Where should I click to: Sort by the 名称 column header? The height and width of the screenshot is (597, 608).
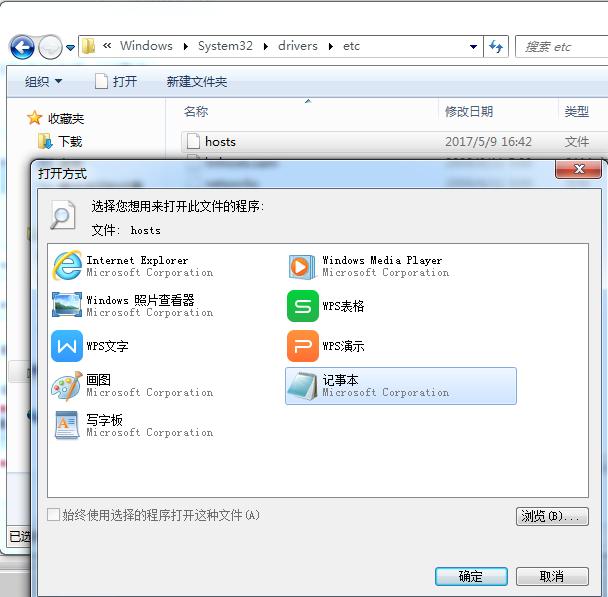(x=196, y=112)
